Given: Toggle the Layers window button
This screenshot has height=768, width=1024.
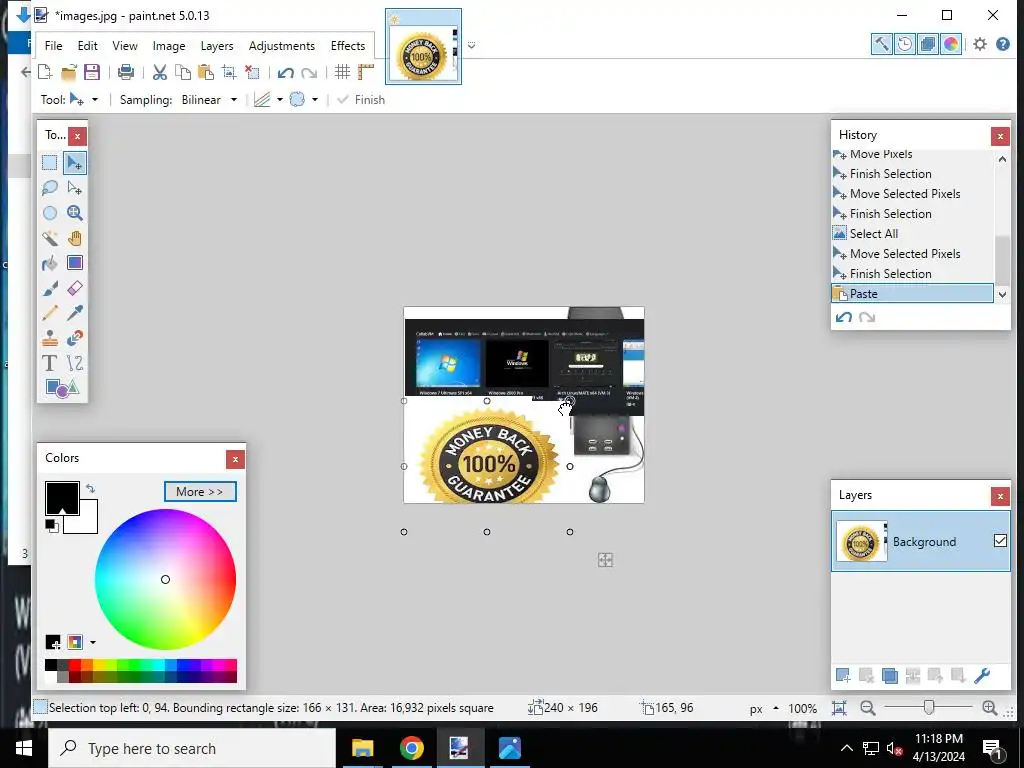Looking at the screenshot, I should (927, 44).
